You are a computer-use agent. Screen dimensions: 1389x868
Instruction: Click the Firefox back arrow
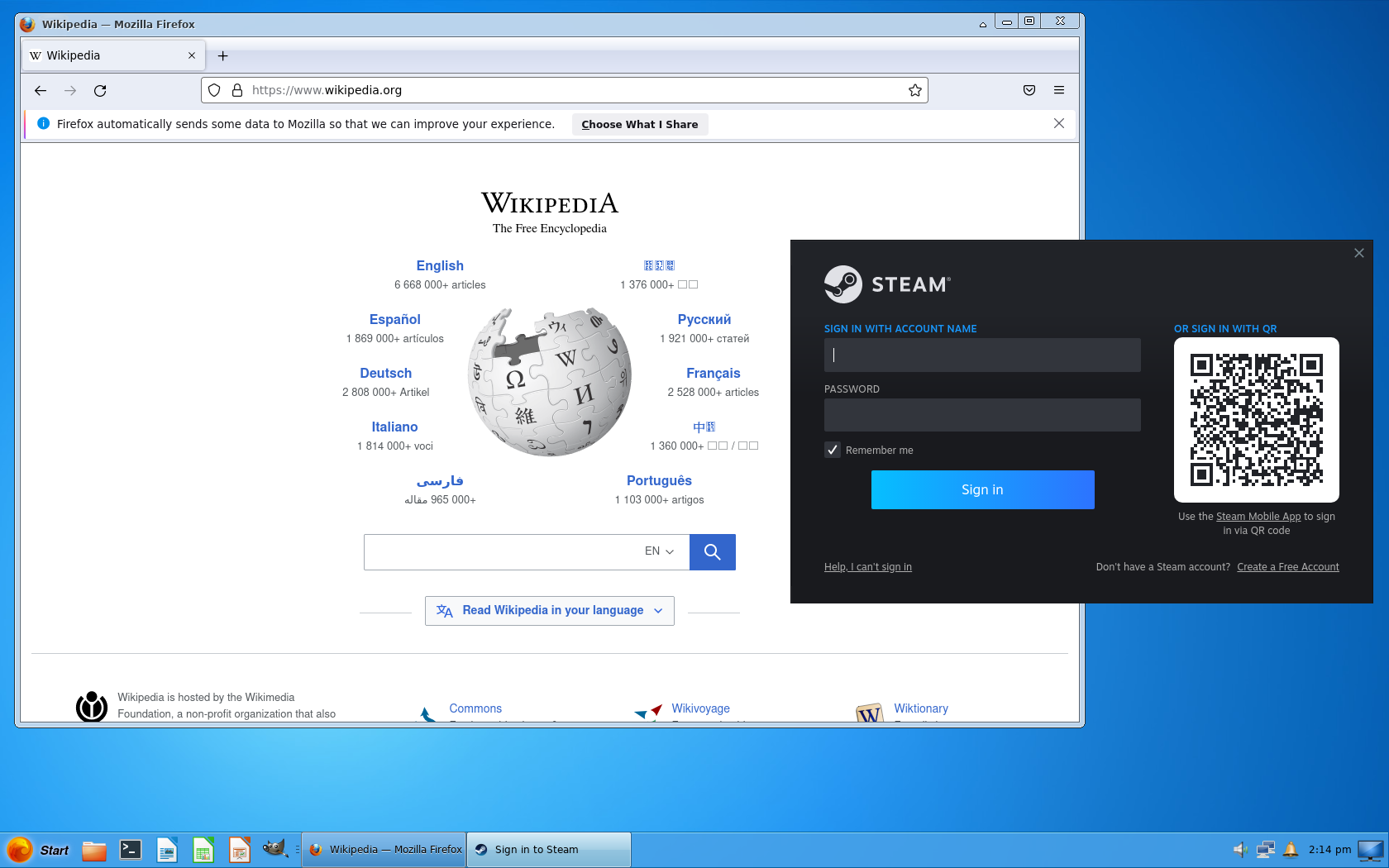click(x=41, y=91)
